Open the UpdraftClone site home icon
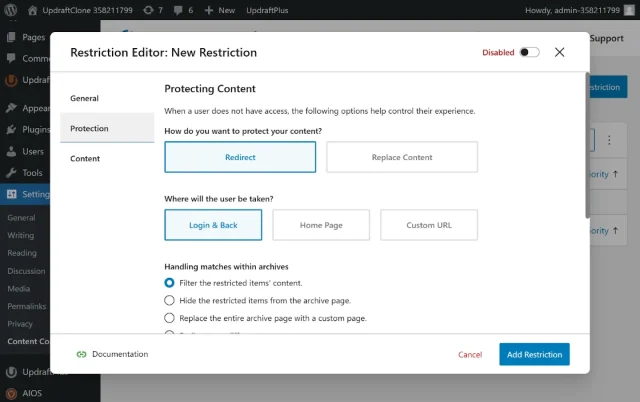 click(x=32, y=10)
